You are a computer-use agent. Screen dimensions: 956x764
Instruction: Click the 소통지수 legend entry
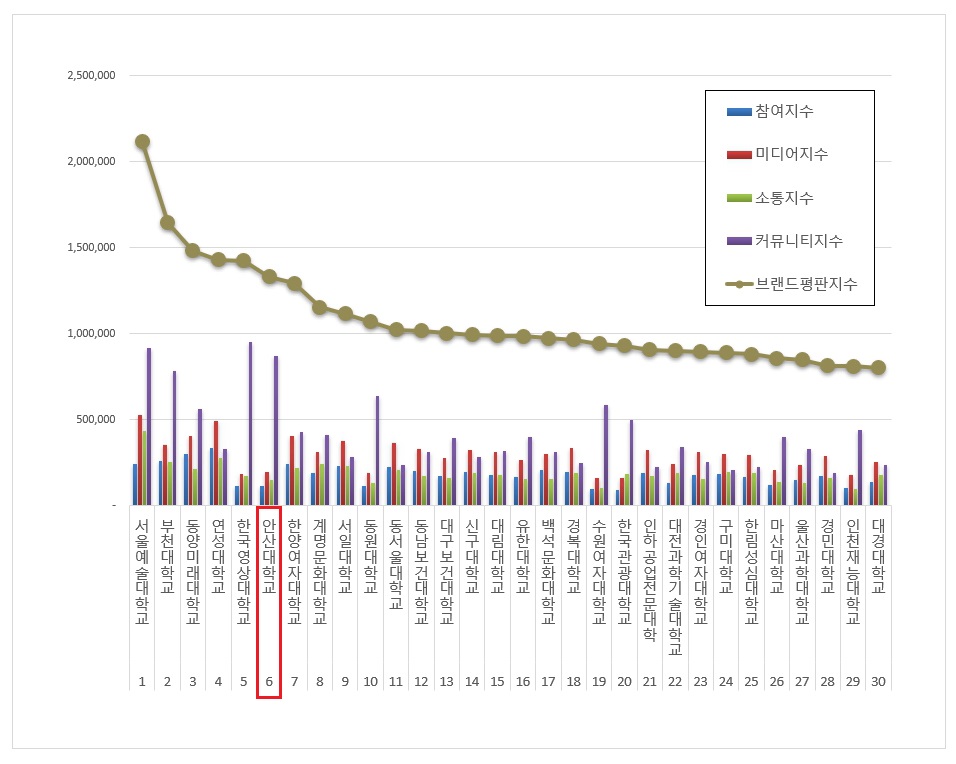(x=770, y=198)
